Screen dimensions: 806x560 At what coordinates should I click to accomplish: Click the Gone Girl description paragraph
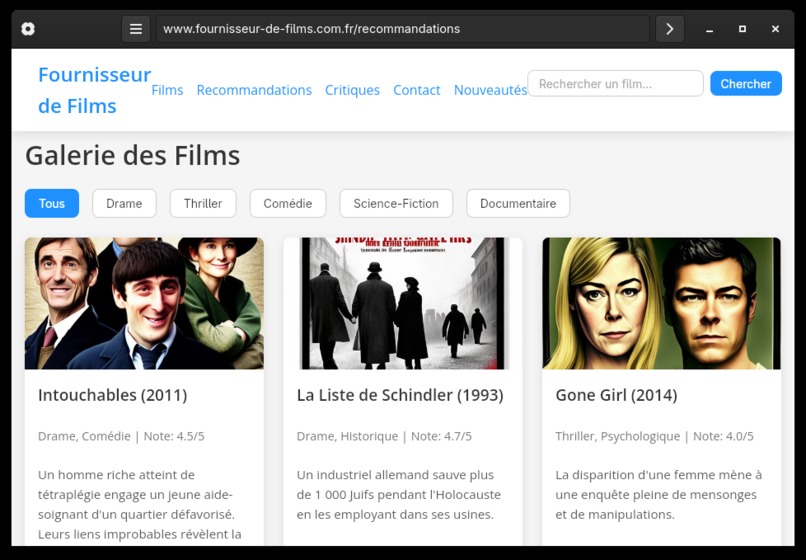(658, 494)
